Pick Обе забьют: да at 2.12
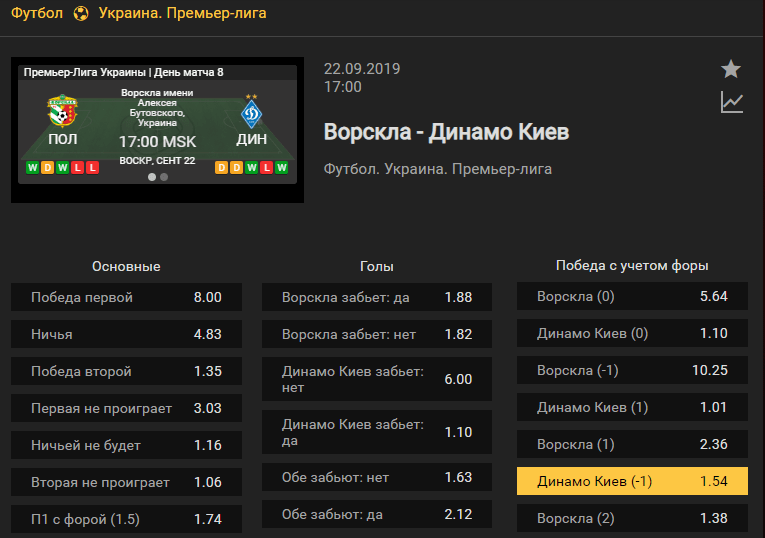765x538 pixels. (x=377, y=514)
